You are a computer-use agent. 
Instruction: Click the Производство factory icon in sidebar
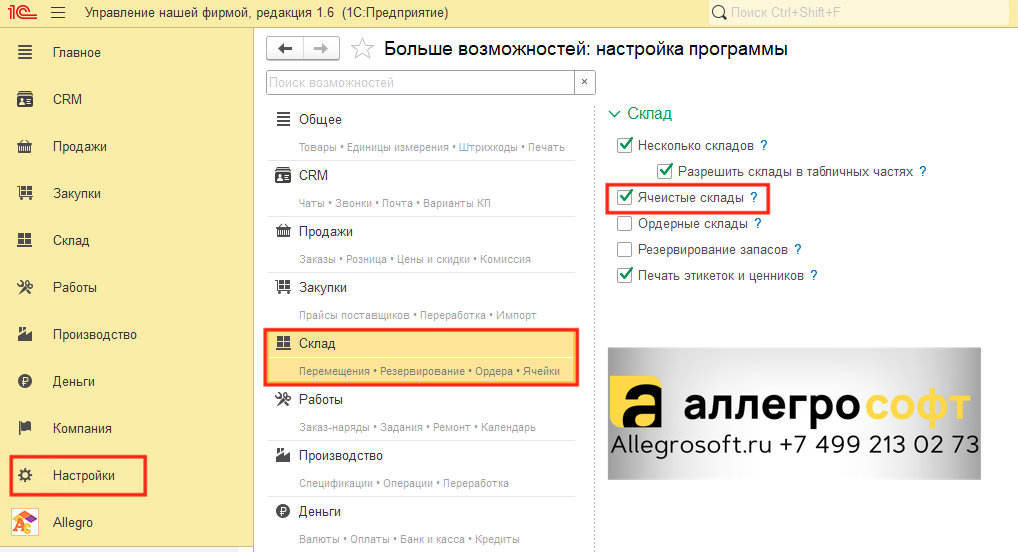(25, 334)
